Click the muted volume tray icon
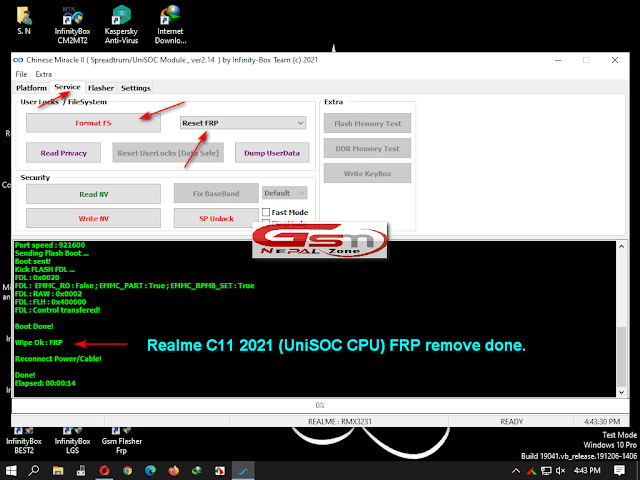This screenshot has width=640, height=480. [x=560, y=471]
